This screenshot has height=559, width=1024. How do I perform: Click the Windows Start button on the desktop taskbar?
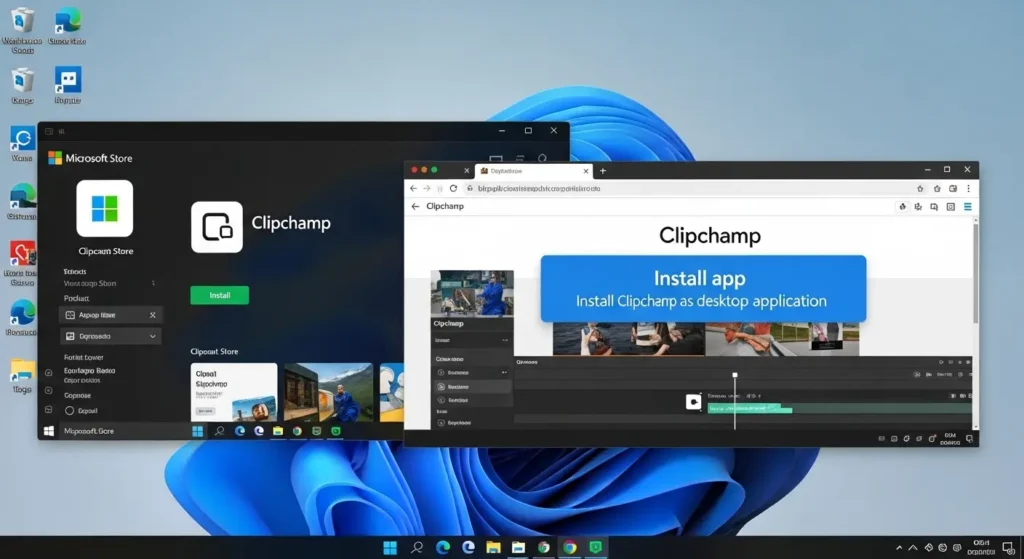[x=390, y=547]
